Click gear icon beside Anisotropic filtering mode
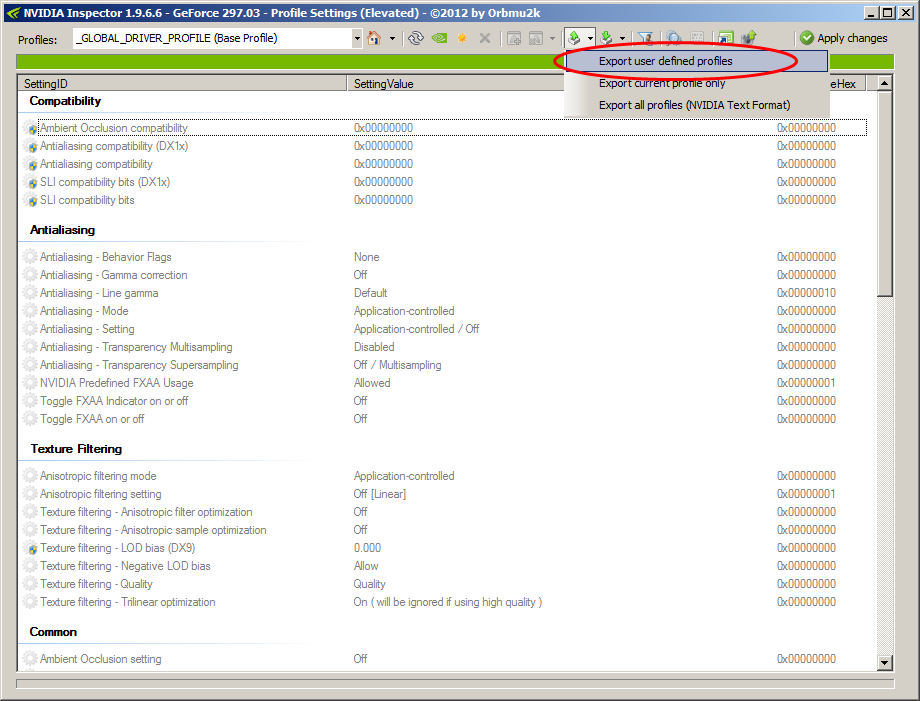The image size is (920, 701). tap(31, 476)
